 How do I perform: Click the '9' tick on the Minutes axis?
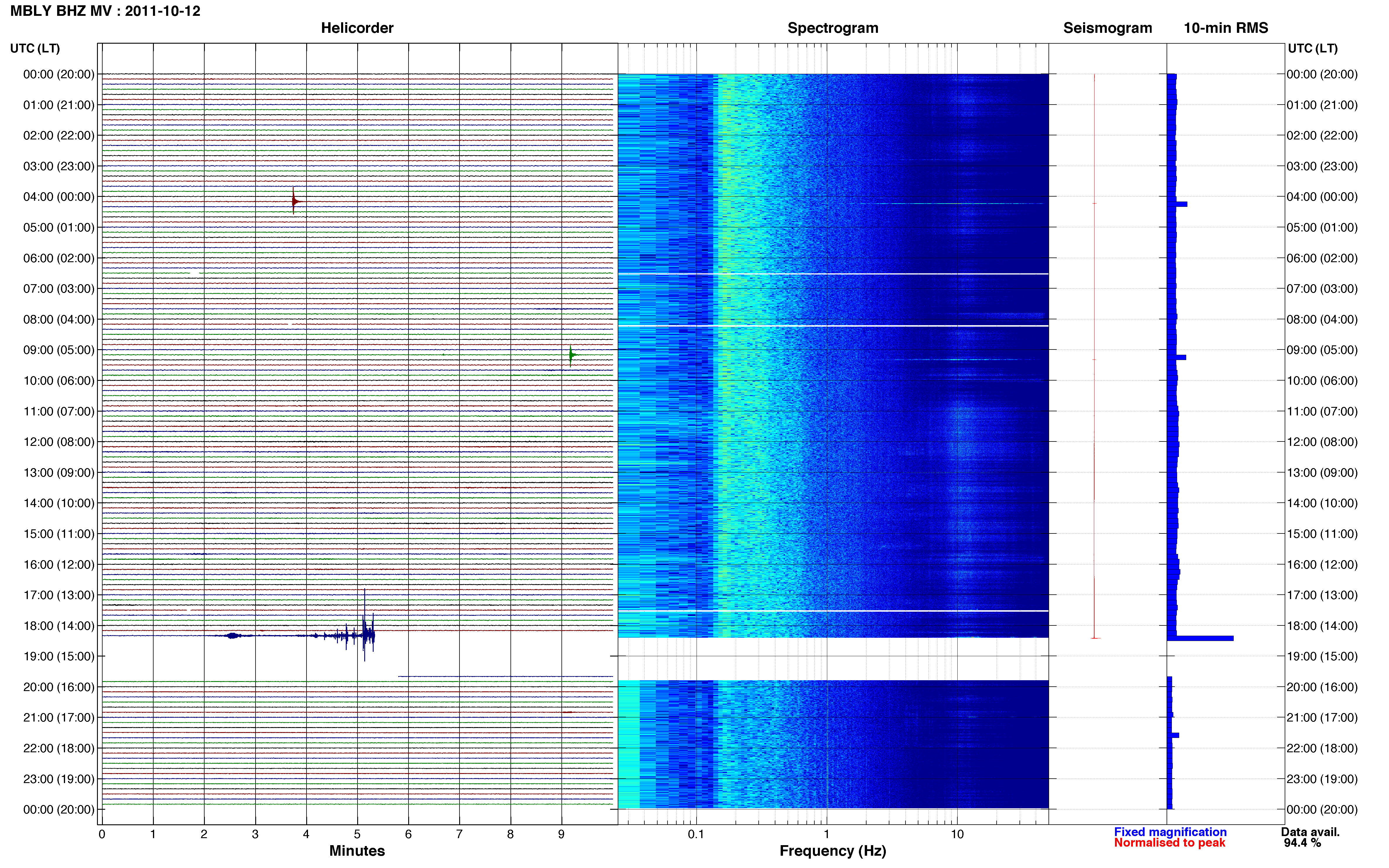(561, 834)
